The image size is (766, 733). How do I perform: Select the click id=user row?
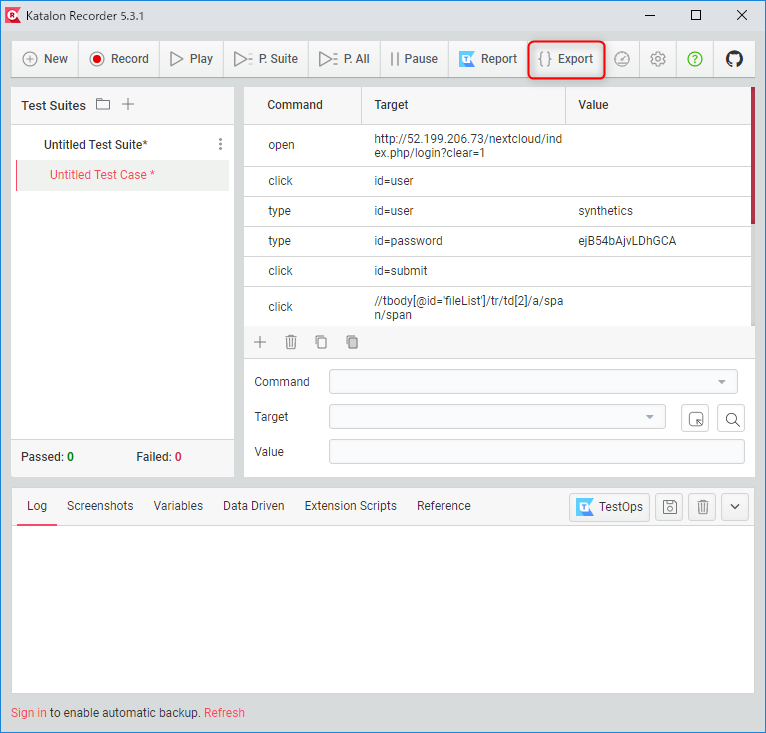(x=497, y=181)
